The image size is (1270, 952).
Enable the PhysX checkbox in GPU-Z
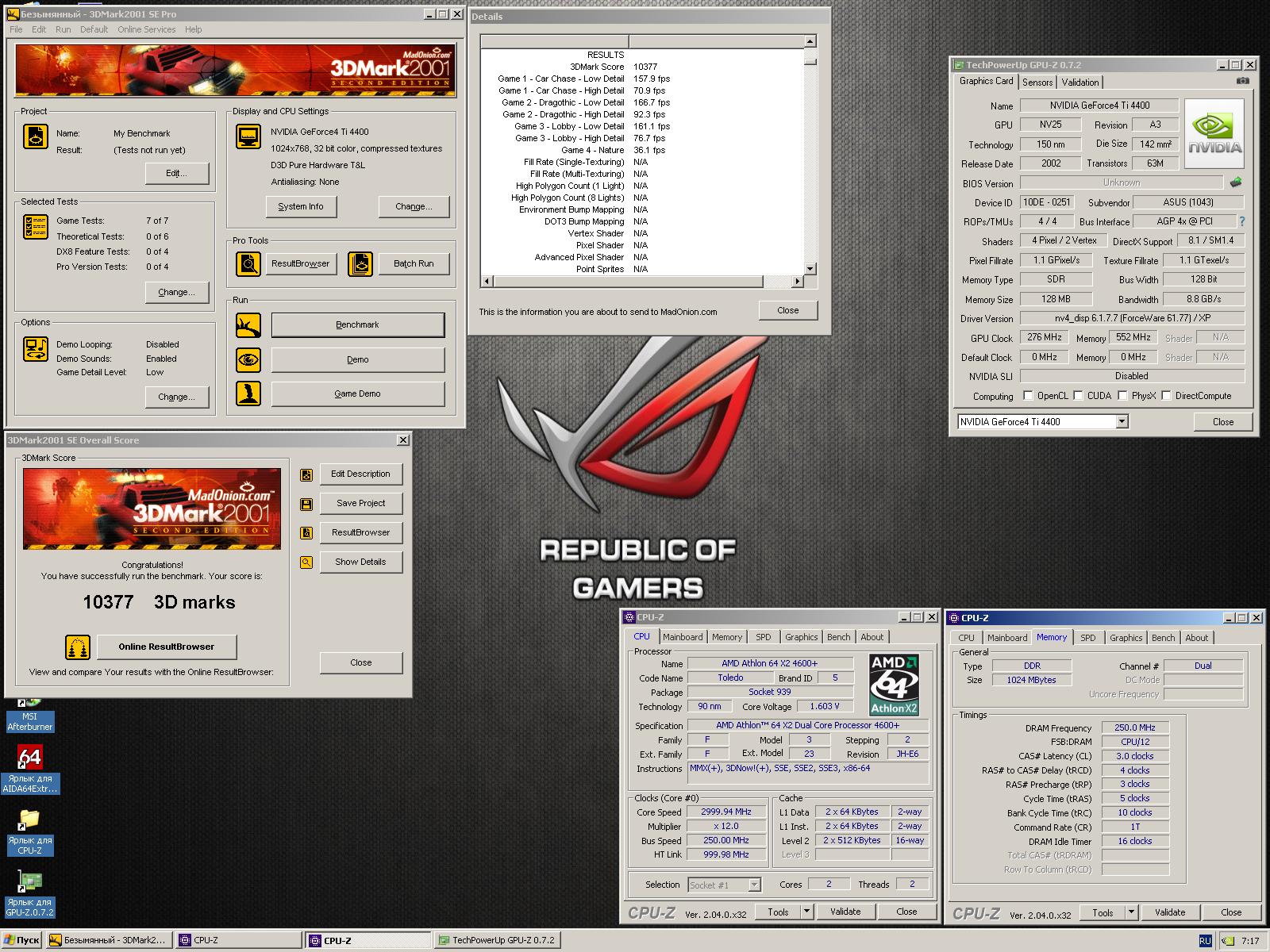[x=1122, y=395]
